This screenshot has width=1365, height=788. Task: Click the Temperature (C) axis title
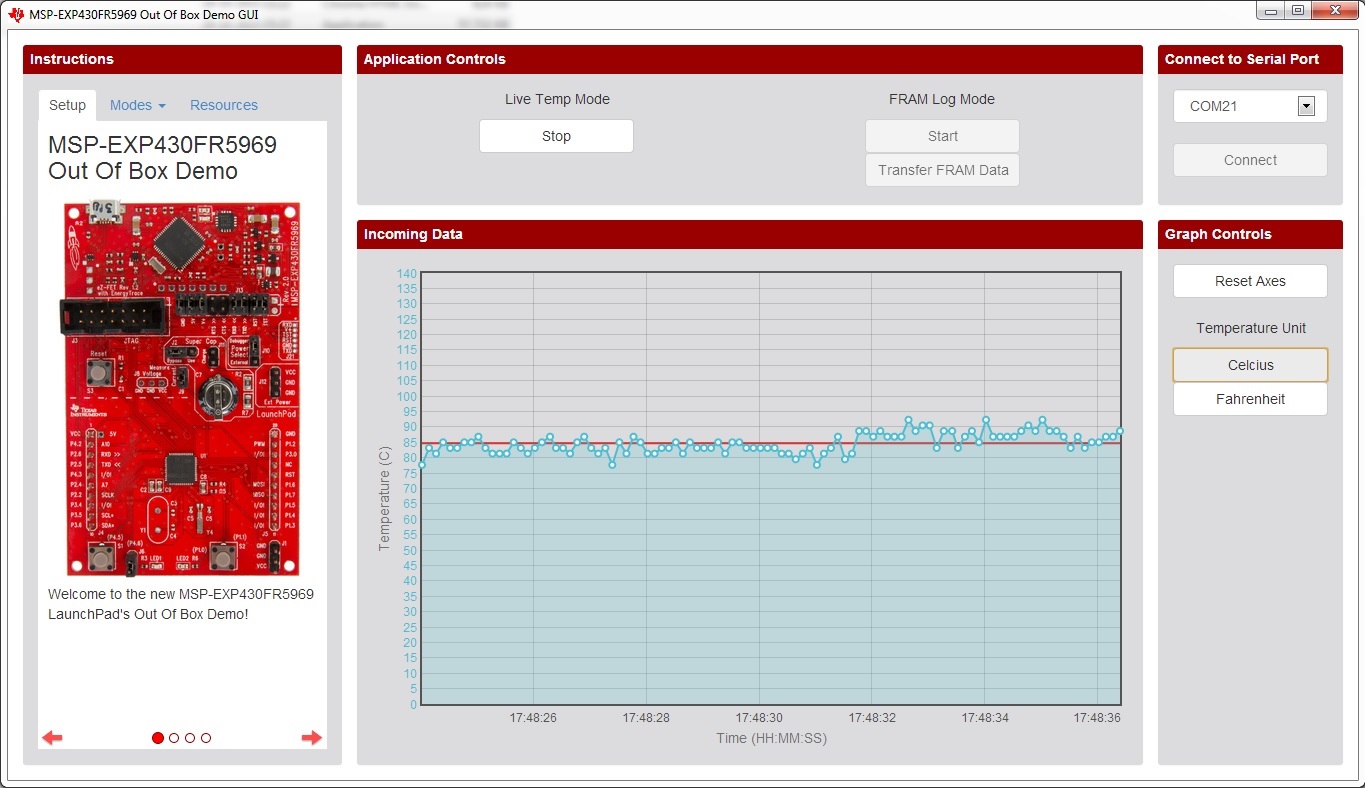pyautogui.click(x=384, y=498)
